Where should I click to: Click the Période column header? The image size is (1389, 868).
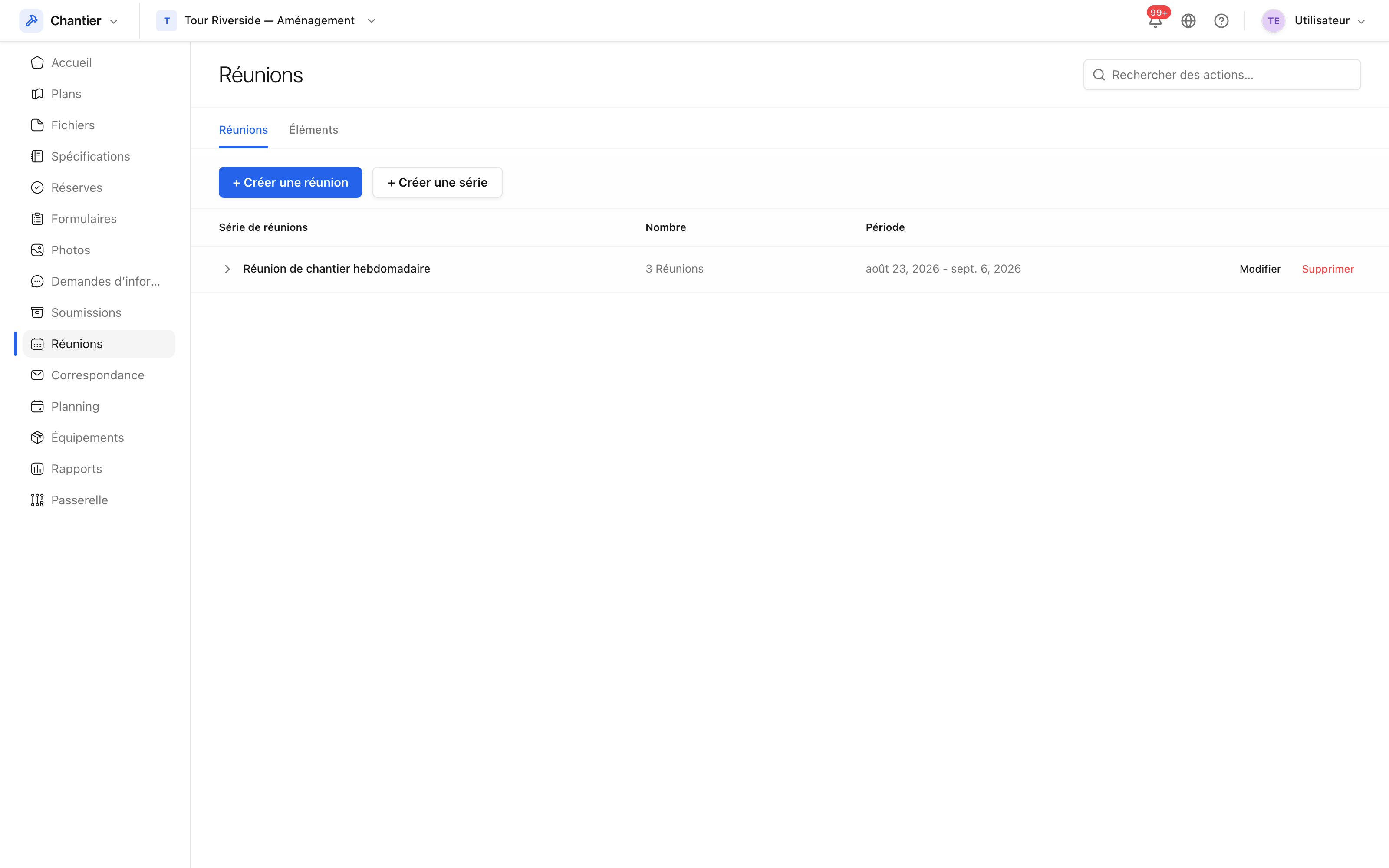tap(885, 227)
